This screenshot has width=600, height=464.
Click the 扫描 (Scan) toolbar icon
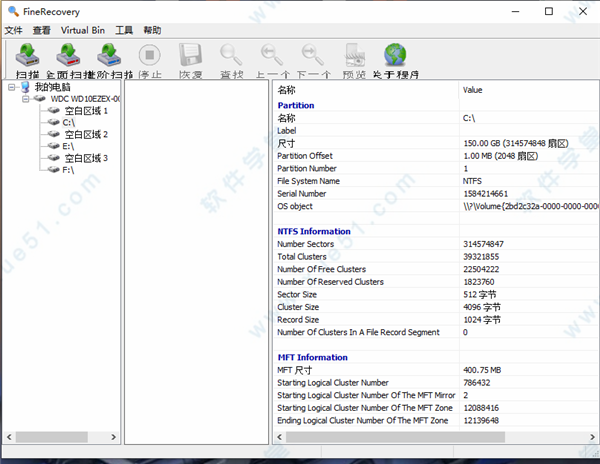[x=26, y=58]
